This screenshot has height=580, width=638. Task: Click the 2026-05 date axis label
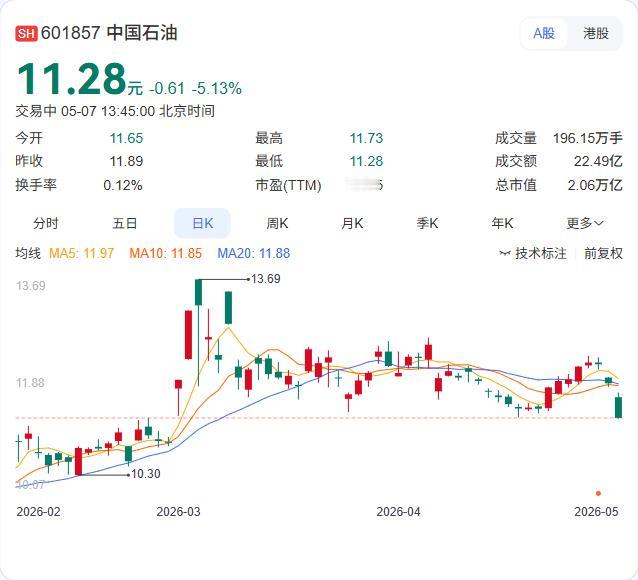(x=596, y=511)
